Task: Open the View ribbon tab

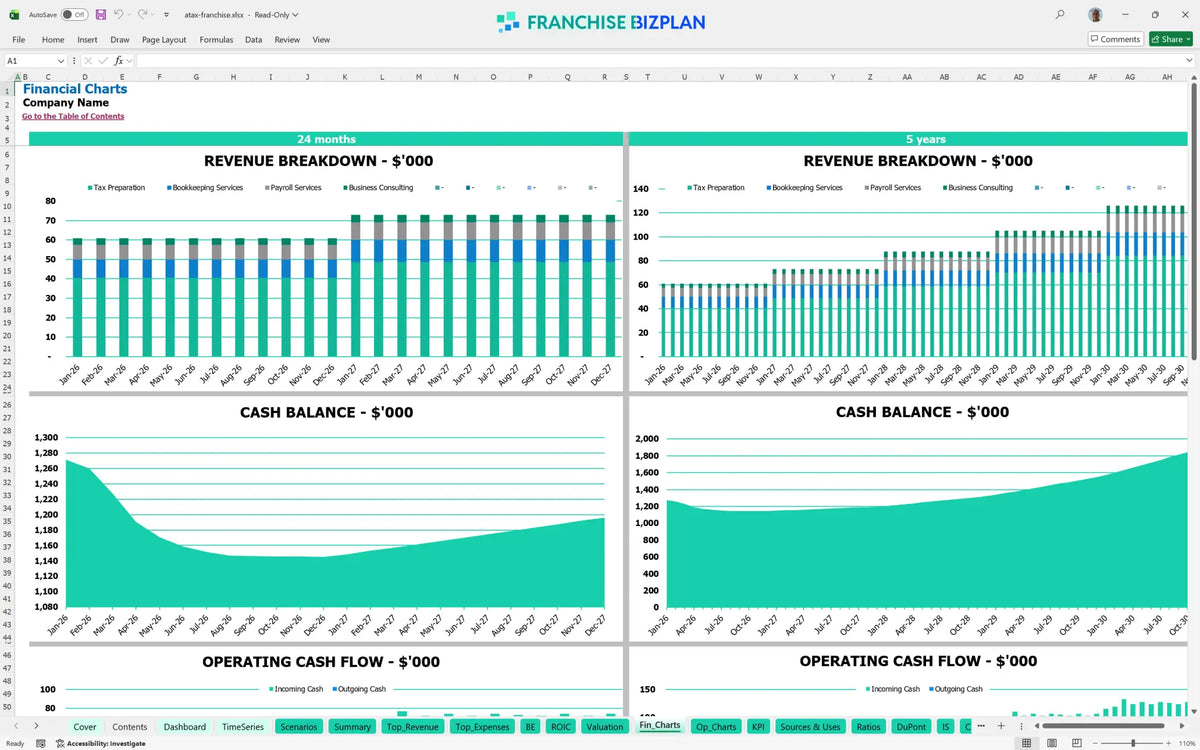Action: (321, 40)
